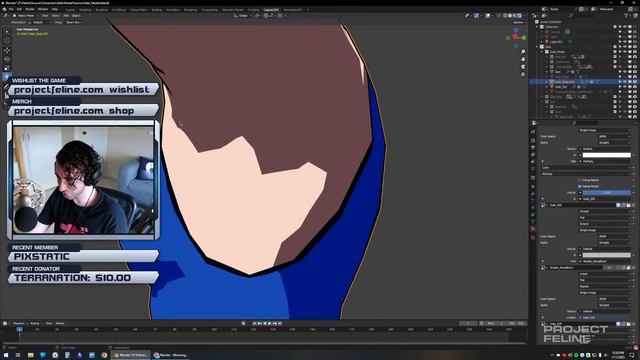
Task: Click the viewport zoom magnifier icon
Action: click(x=523, y=52)
